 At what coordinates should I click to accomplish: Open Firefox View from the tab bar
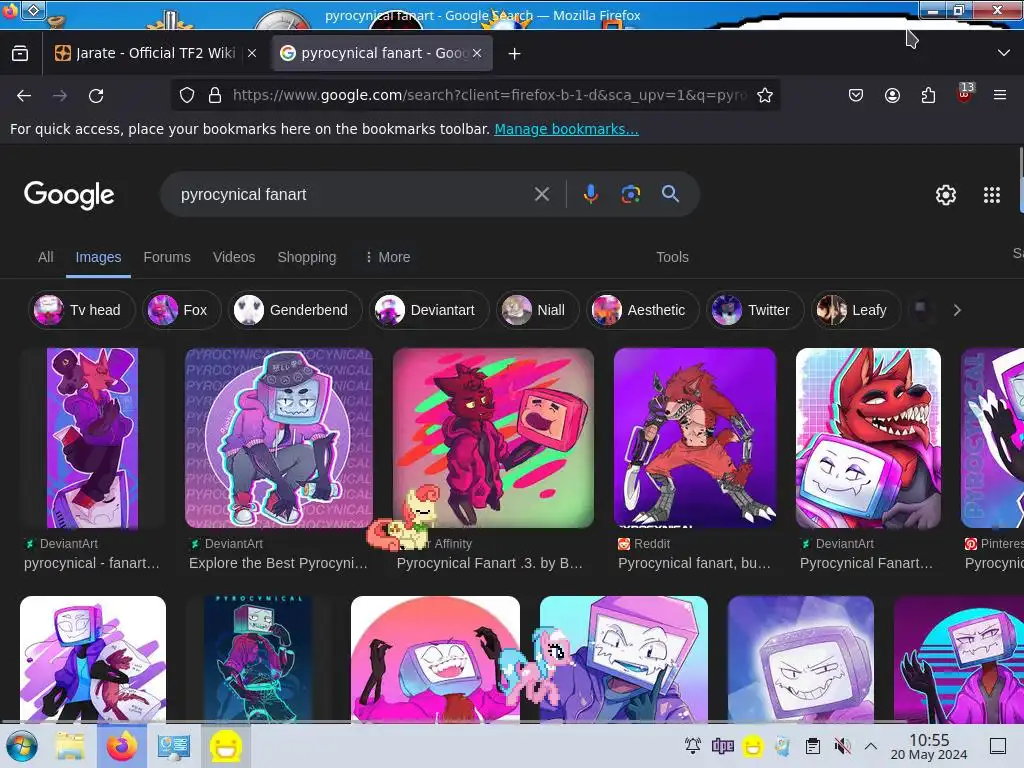pos(20,53)
